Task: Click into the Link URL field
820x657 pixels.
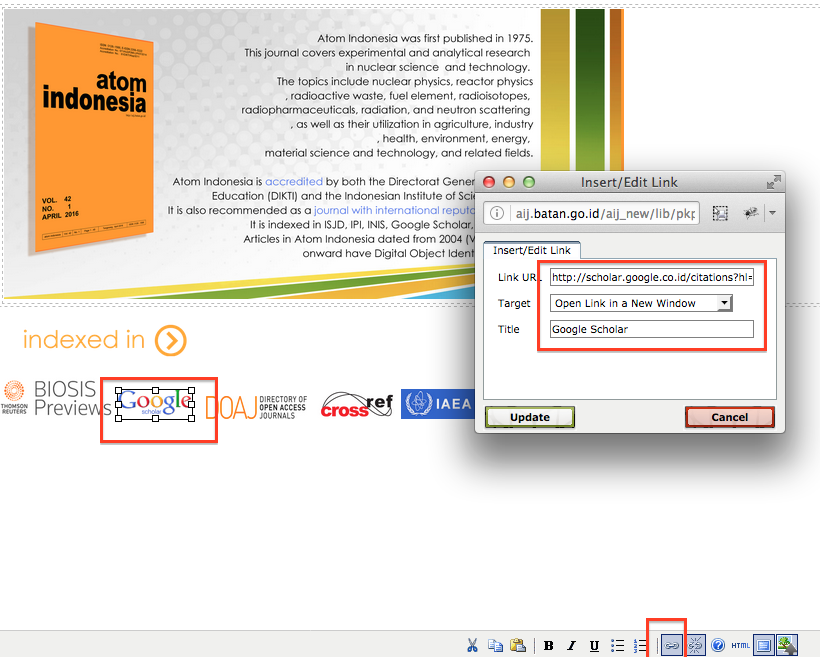Action: 651,277
